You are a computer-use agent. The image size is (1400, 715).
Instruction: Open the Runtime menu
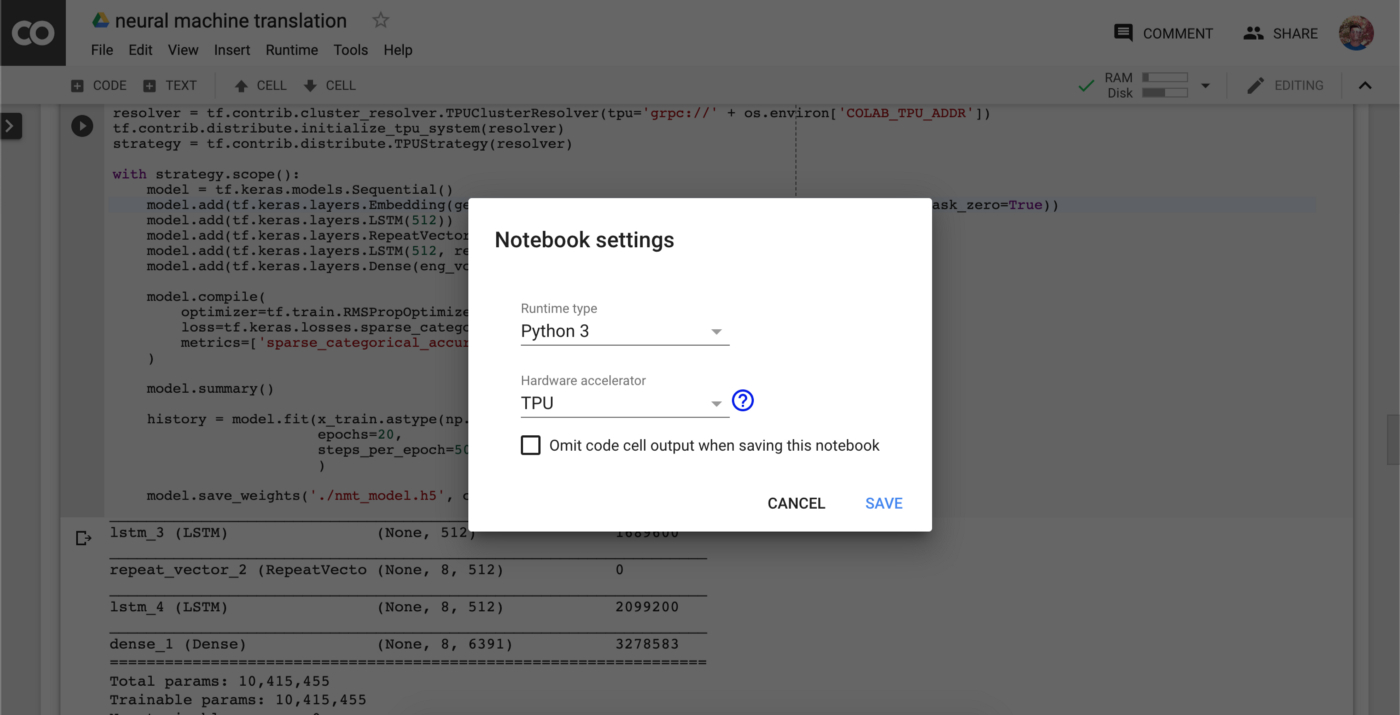tap(292, 50)
